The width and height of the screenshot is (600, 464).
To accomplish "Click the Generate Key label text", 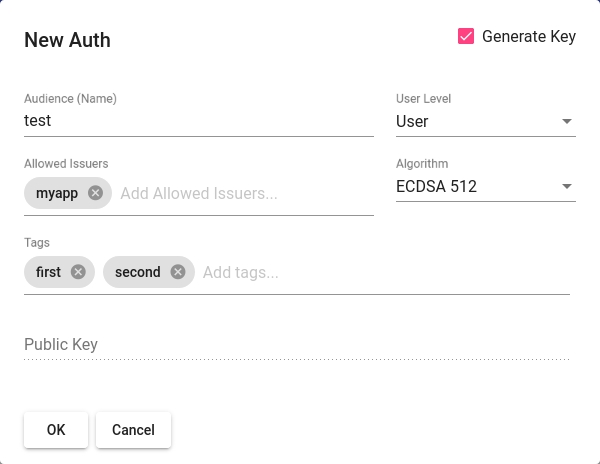I will [x=528, y=37].
